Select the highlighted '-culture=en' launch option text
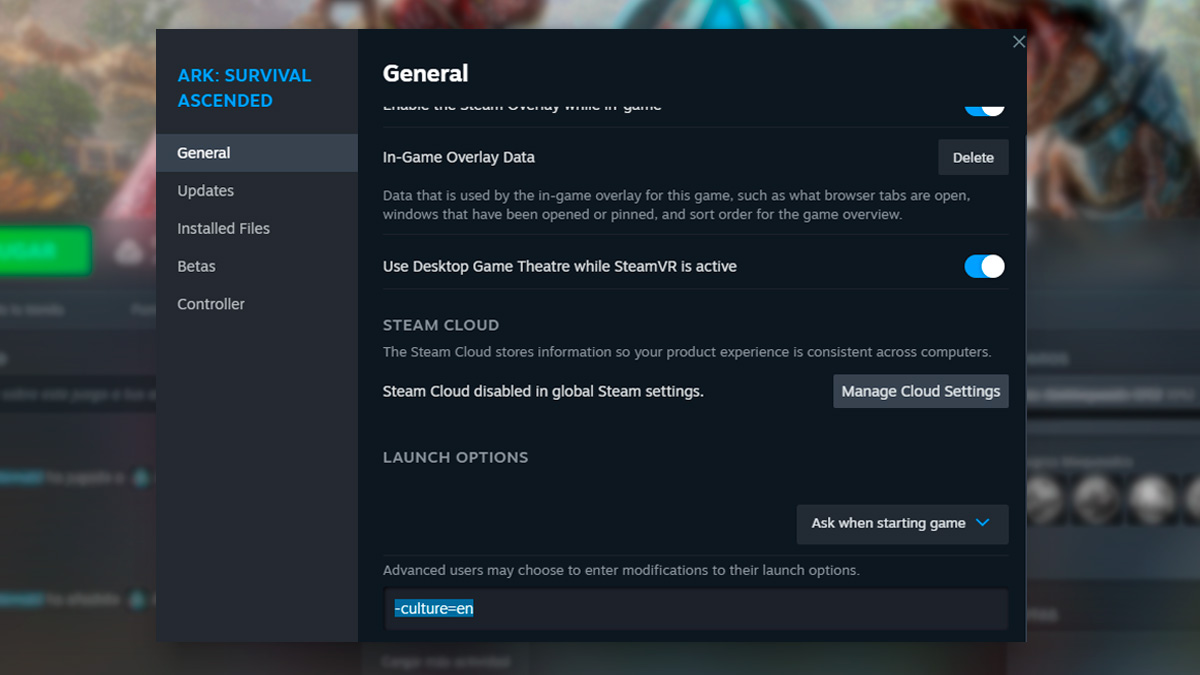1200x675 pixels. (x=433, y=608)
